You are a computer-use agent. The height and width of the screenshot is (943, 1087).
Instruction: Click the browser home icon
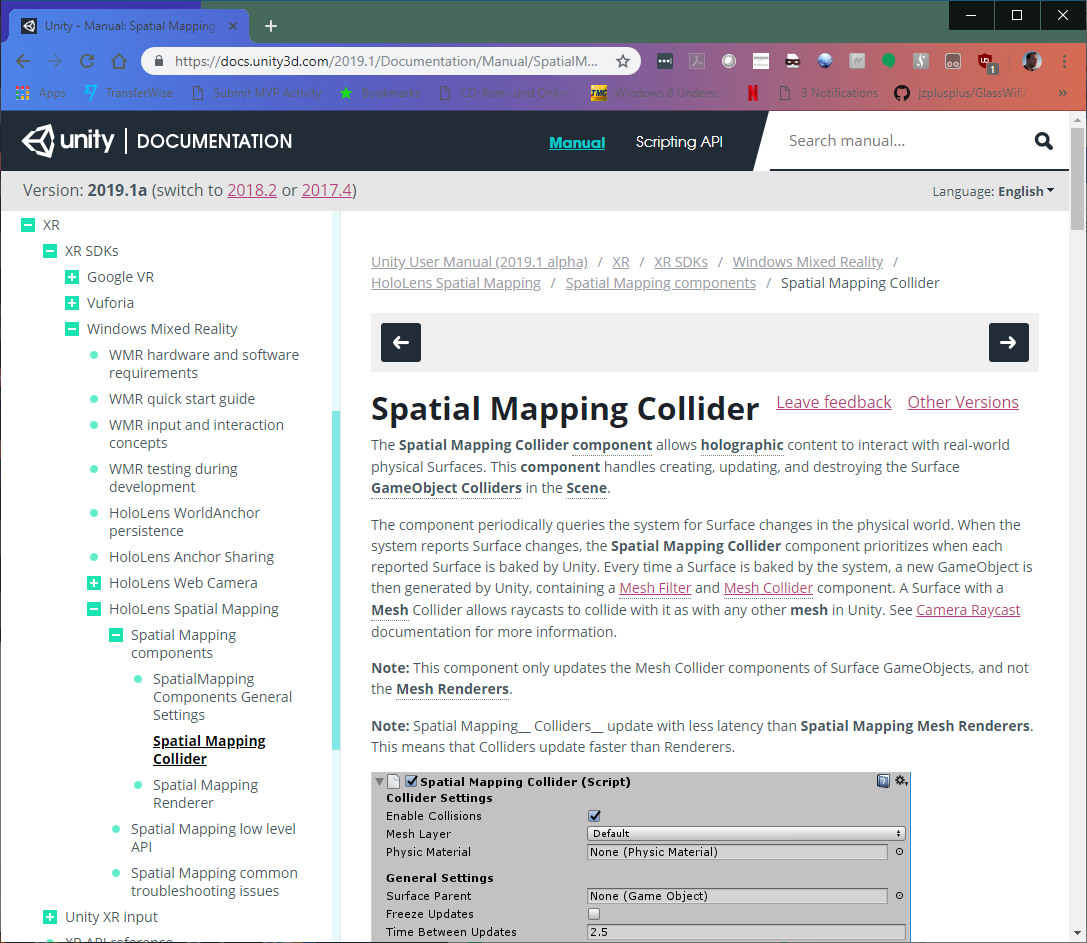click(x=119, y=61)
